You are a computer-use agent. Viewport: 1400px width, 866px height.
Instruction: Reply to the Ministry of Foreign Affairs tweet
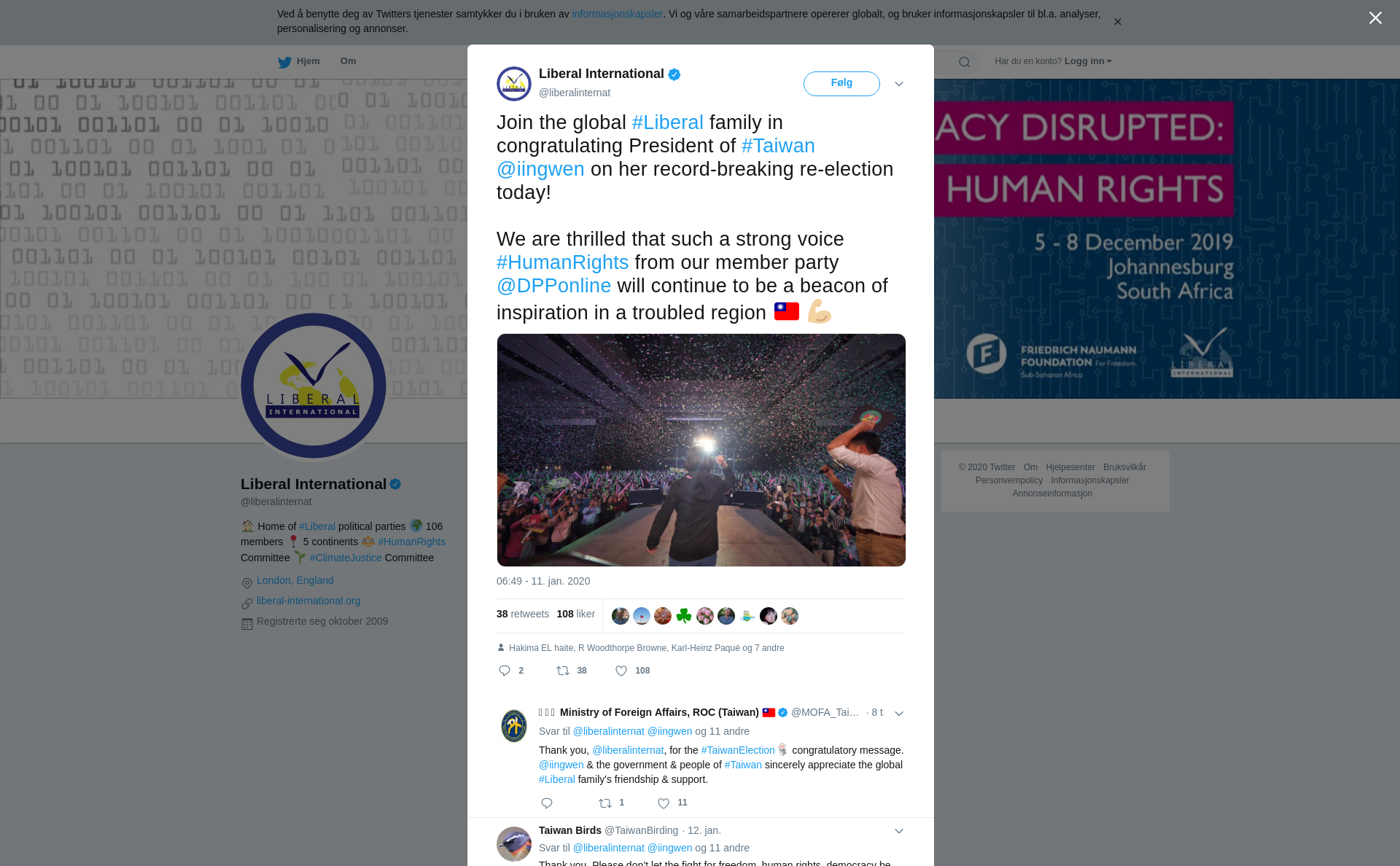[x=547, y=803]
